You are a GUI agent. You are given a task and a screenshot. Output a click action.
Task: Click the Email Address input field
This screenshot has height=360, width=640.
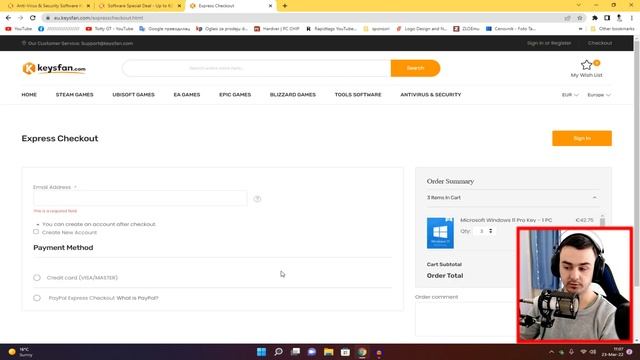tap(140, 198)
